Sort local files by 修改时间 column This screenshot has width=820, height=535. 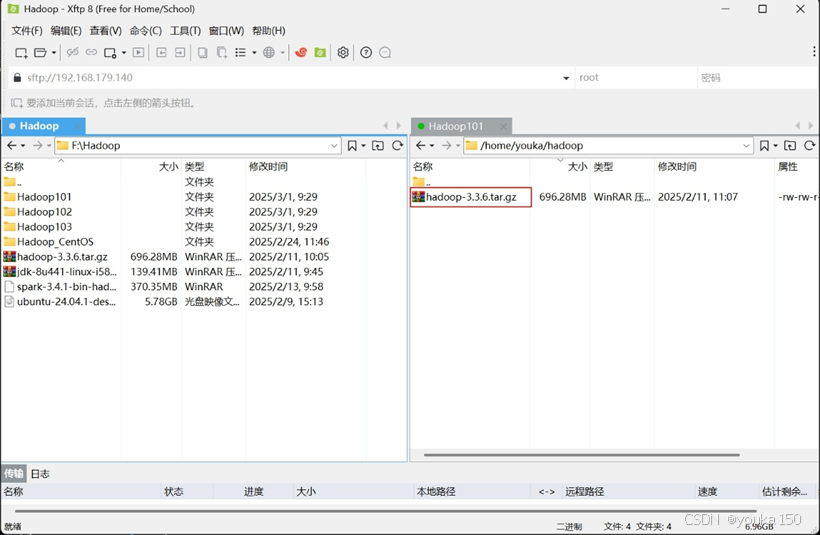pos(268,167)
